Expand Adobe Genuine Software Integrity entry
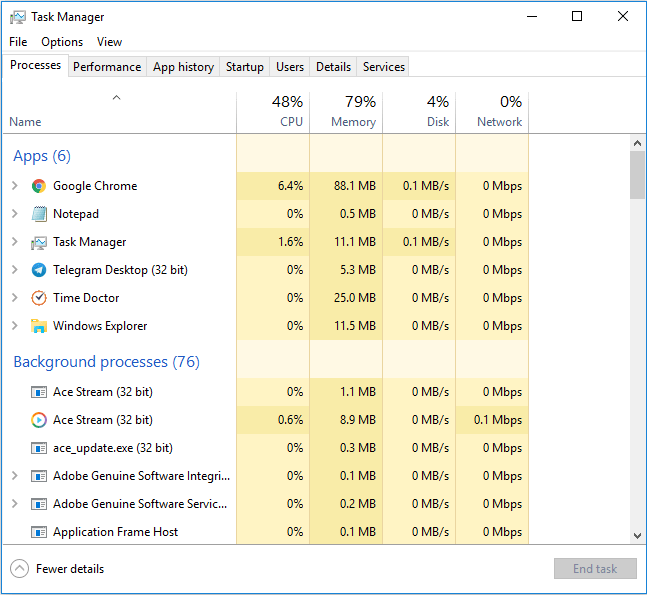The width and height of the screenshot is (647, 595). pos(15,476)
